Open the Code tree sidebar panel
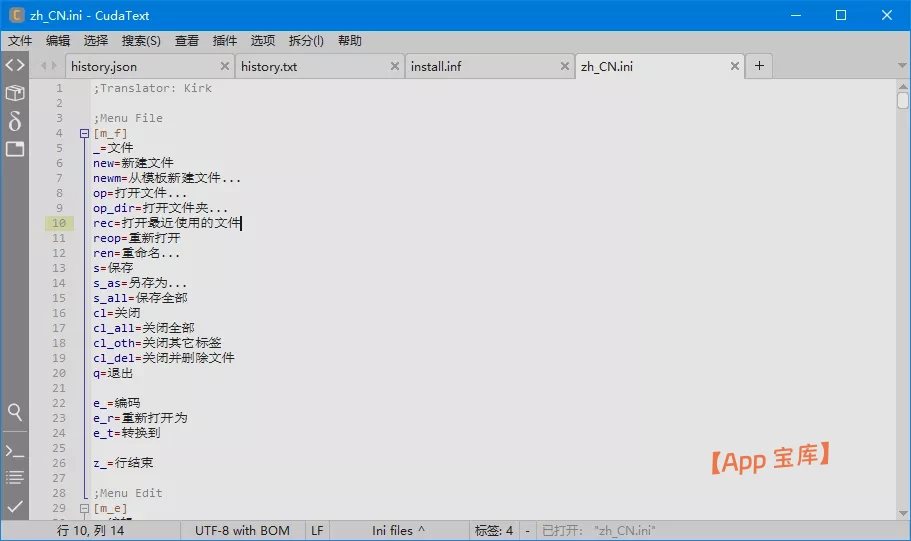The height and width of the screenshot is (541, 911). click(x=15, y=65)
